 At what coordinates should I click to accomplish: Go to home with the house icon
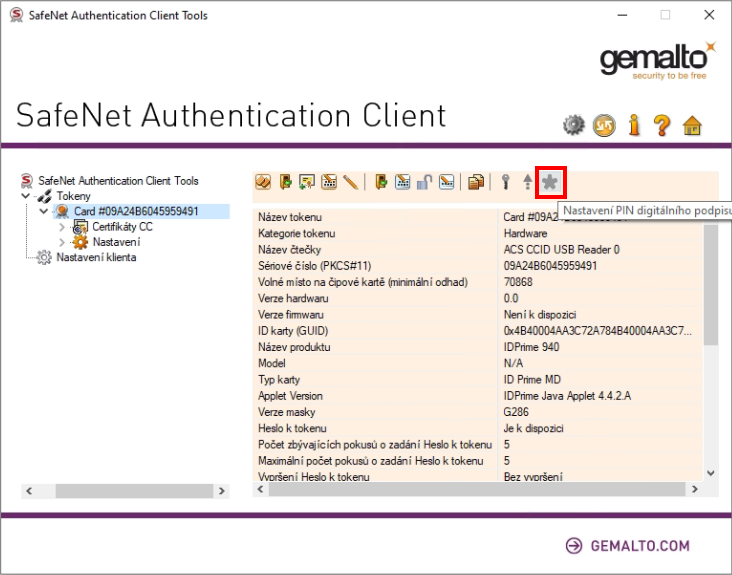click(692, 125)
